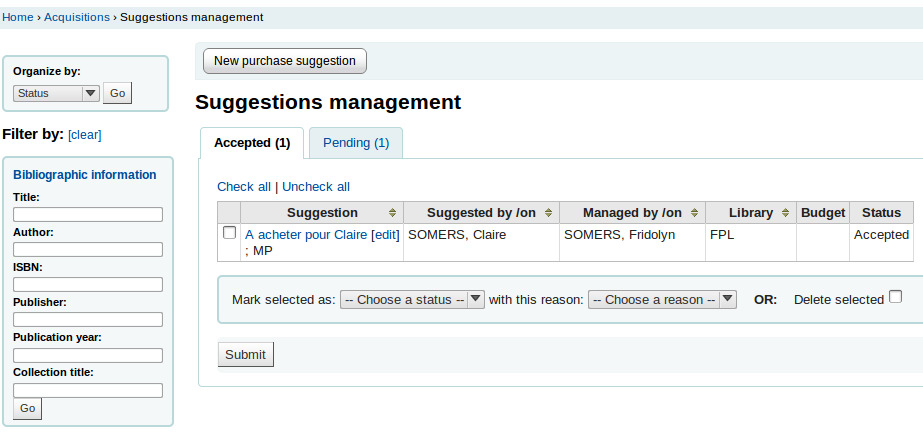Select the Accepted (1) tab
The image size is (923, 433).
click(x=252, y=143)
